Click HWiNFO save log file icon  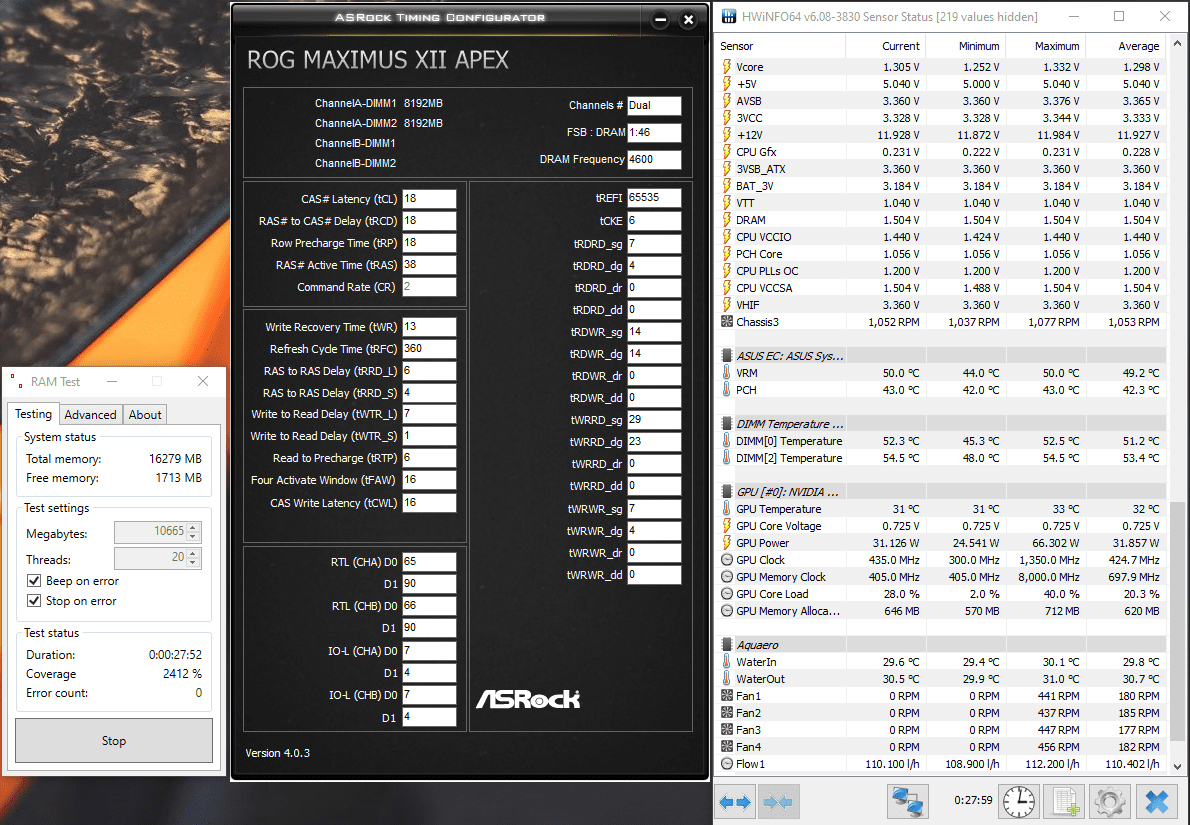point(1064,801)
